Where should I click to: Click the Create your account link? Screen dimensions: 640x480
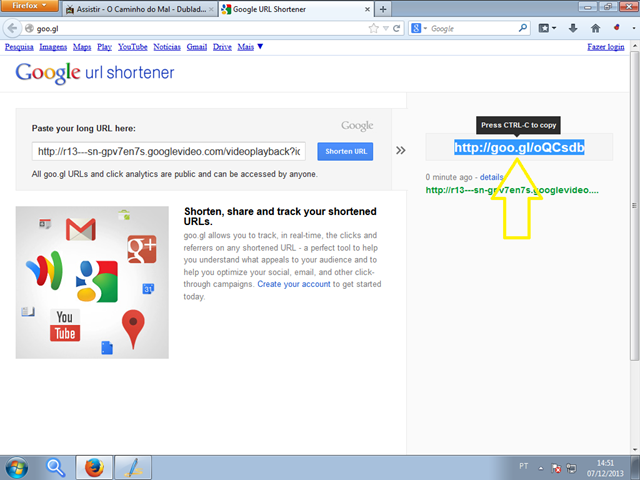[x=293, y=284]
